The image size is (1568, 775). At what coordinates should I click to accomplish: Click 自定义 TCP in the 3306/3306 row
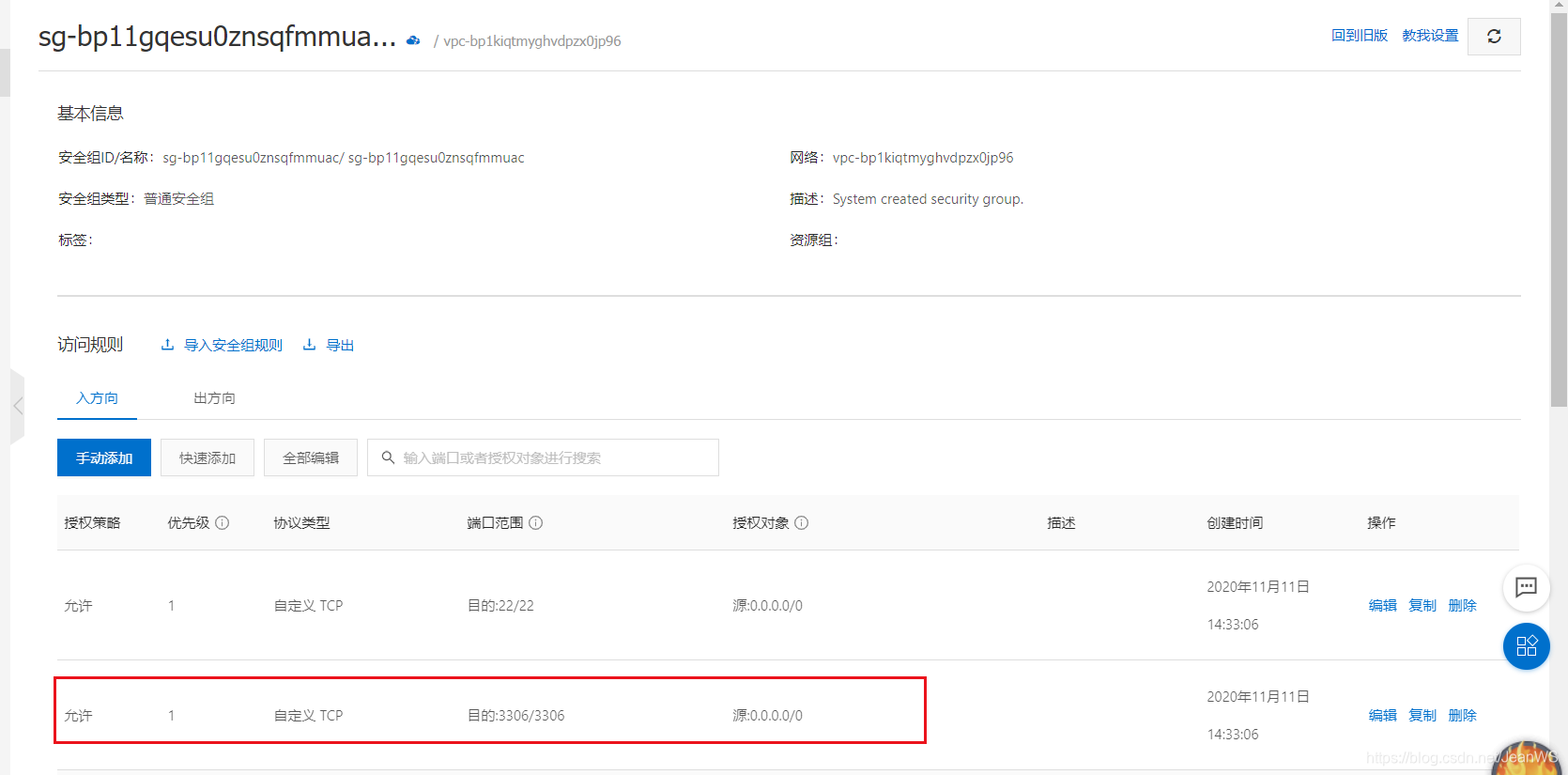(308, 716)
